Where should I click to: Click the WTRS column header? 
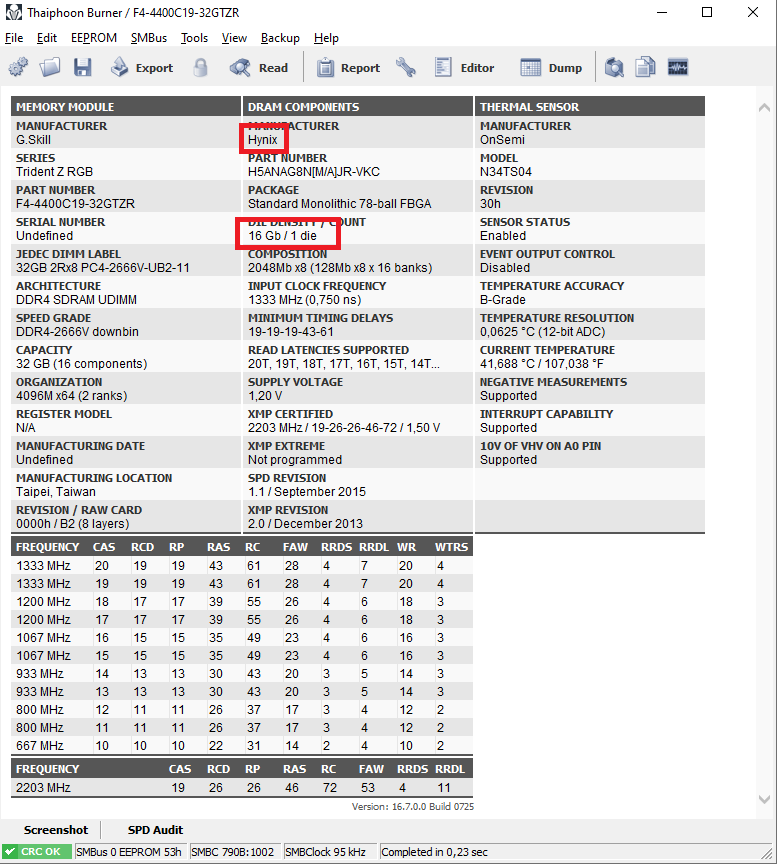(x=451, y=547)
